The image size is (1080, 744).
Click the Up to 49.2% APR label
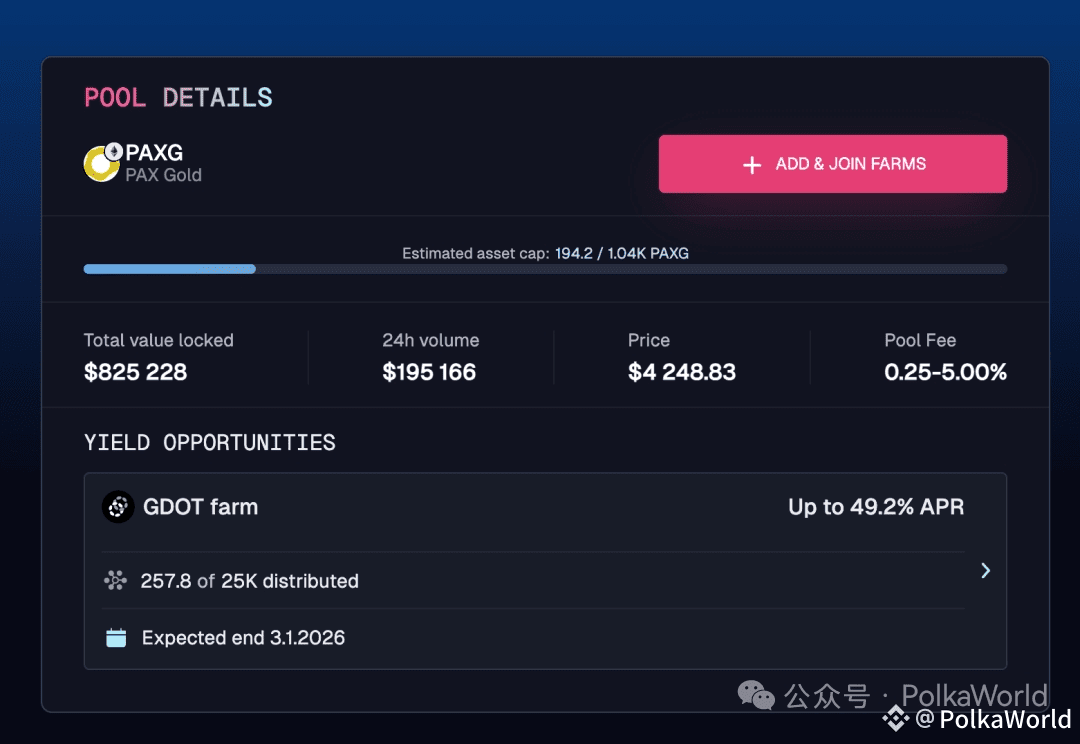876,507
